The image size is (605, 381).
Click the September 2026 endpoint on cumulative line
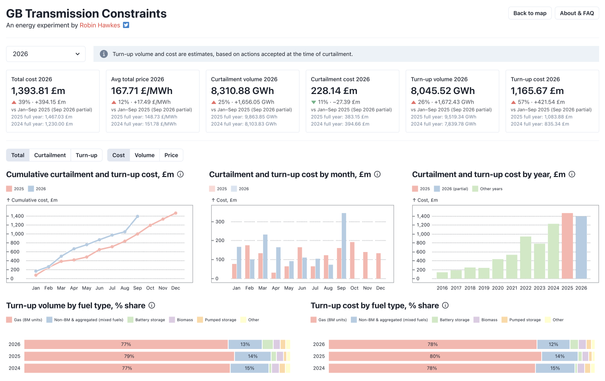137,216
